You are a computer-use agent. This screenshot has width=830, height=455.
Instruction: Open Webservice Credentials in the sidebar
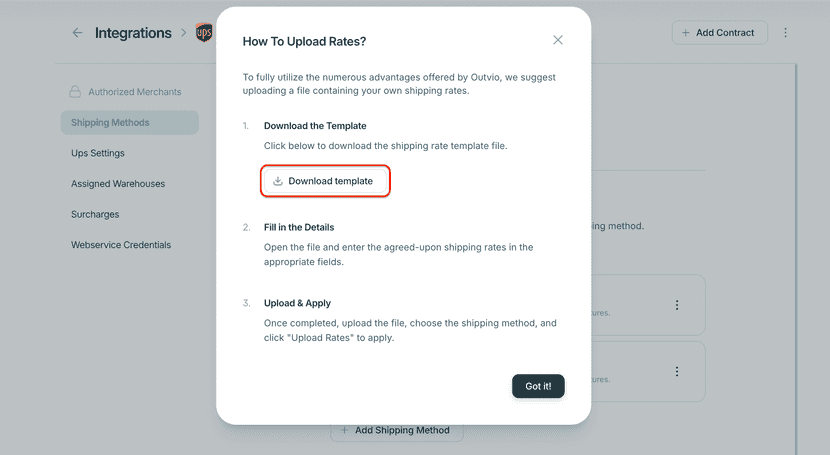coord(121,245)
